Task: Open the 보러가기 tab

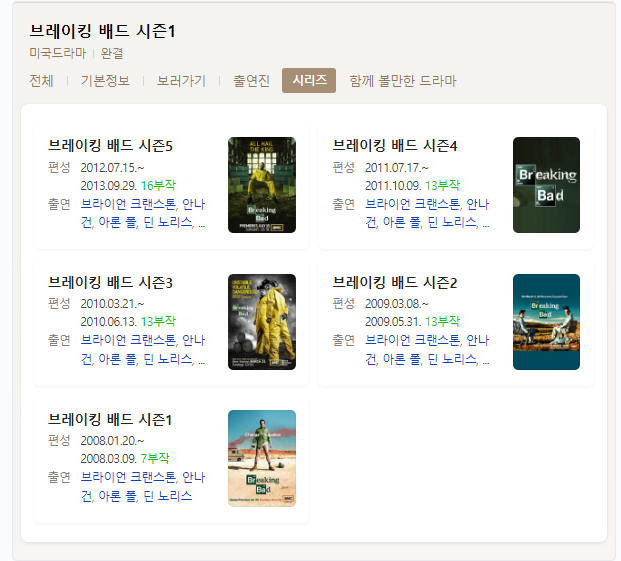Action: (181, 81)
